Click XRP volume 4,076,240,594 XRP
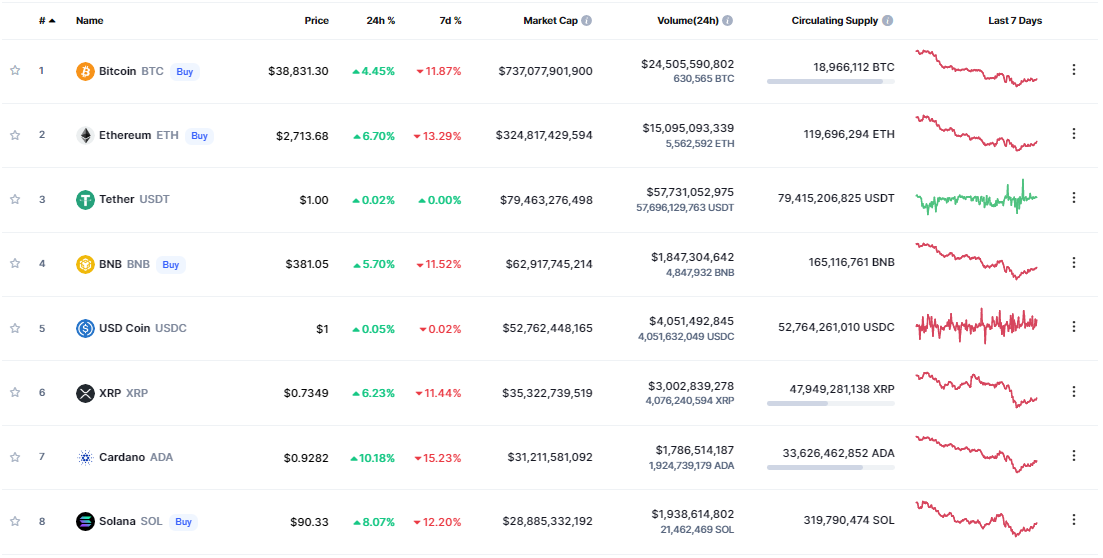Image resolution: width=1103 pixels, height=558 pixels. click(690, 400)
